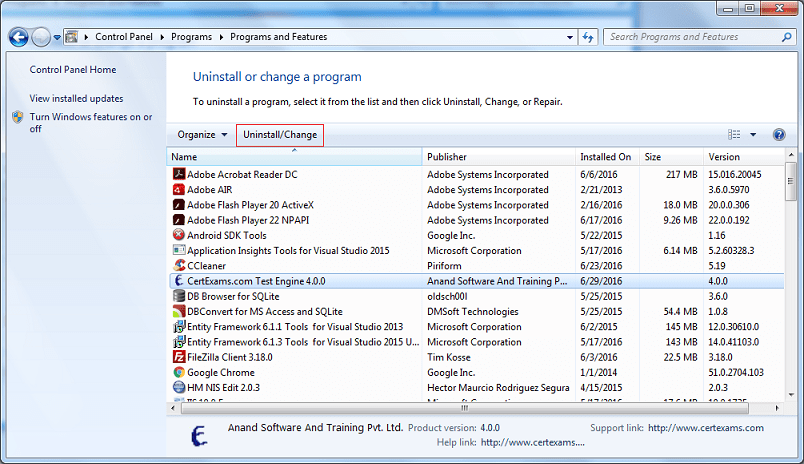Click the Entity Framework 6.1.1 Tools icon

point(178,327)
